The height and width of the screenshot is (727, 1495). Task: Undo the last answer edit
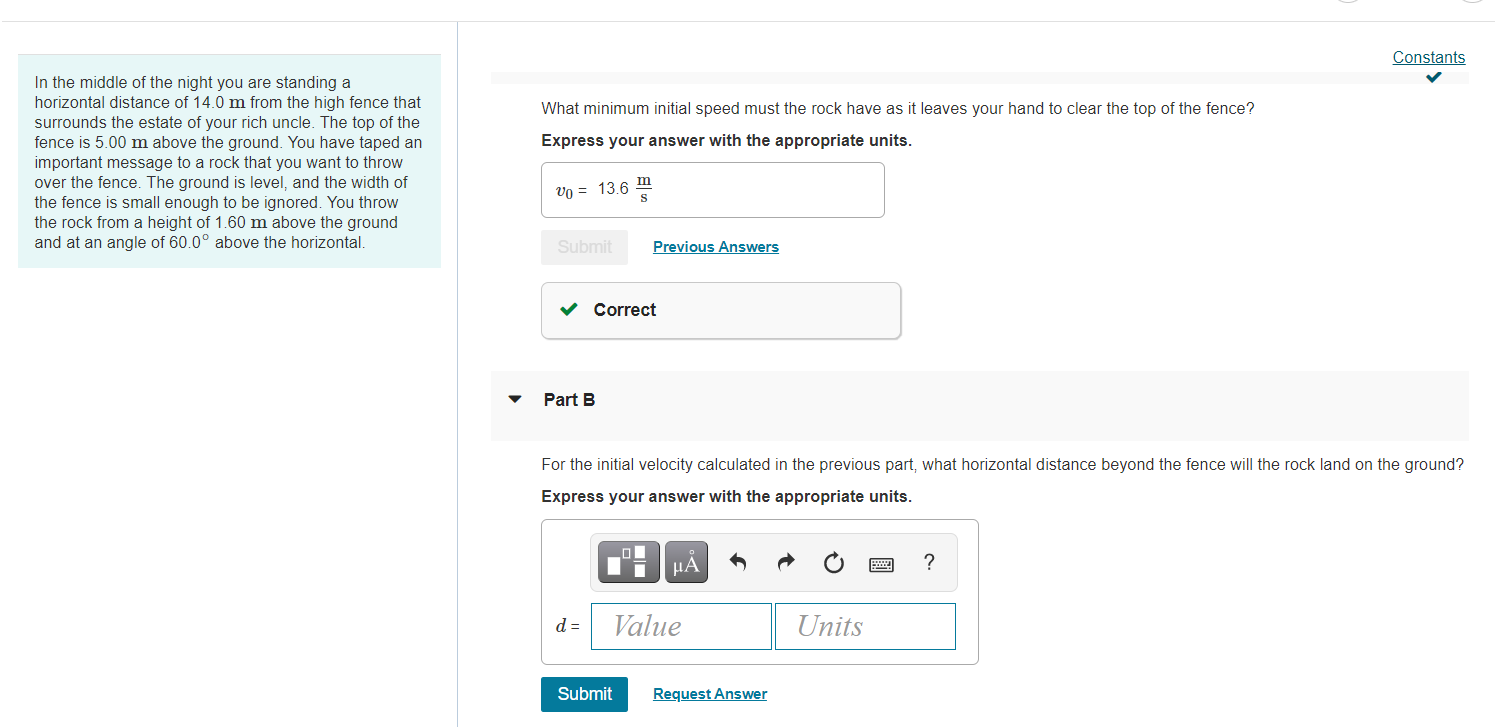click(x=737, y=562)
